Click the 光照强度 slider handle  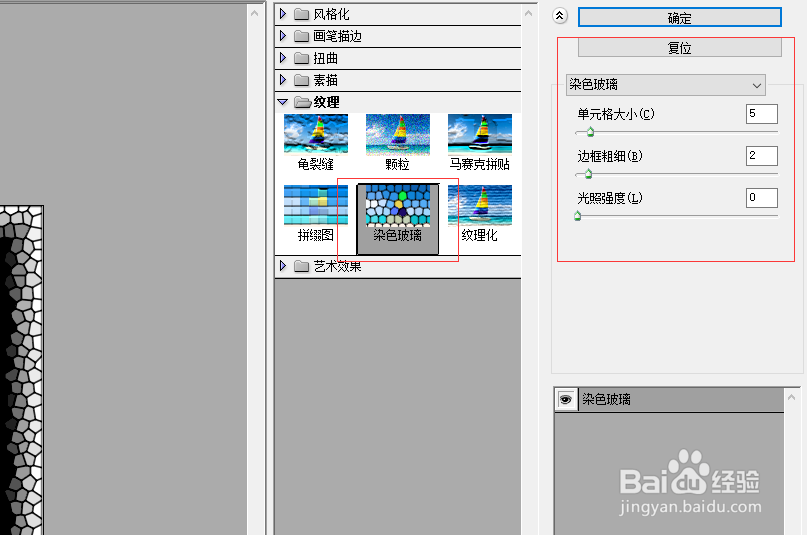[x=577, y=216]
